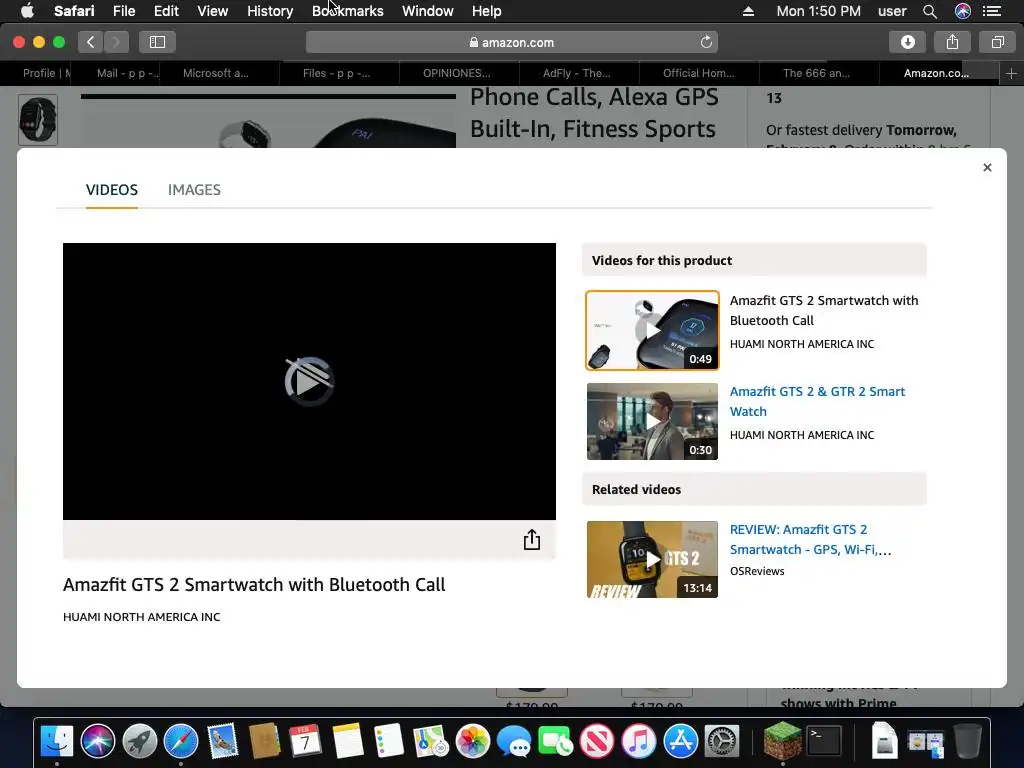
Task: Open Safari's Share toolbar button
Action: tap(952, 42)
